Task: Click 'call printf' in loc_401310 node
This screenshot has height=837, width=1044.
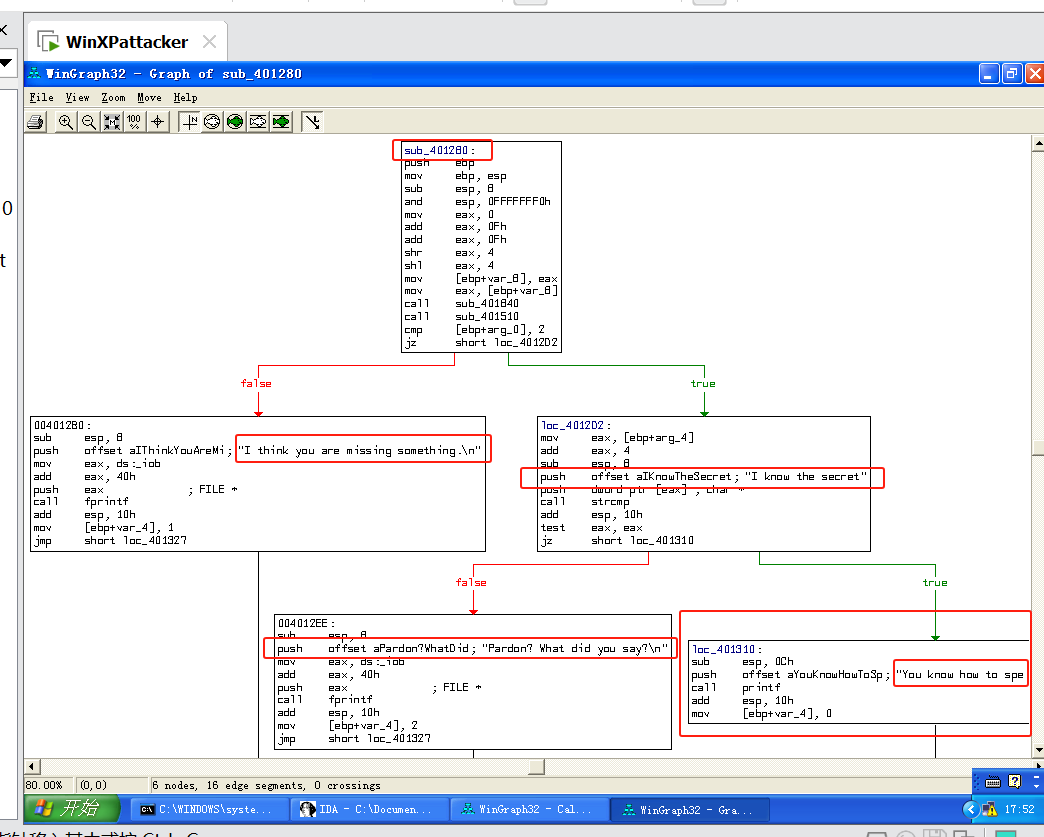Action: pos(736,688)
